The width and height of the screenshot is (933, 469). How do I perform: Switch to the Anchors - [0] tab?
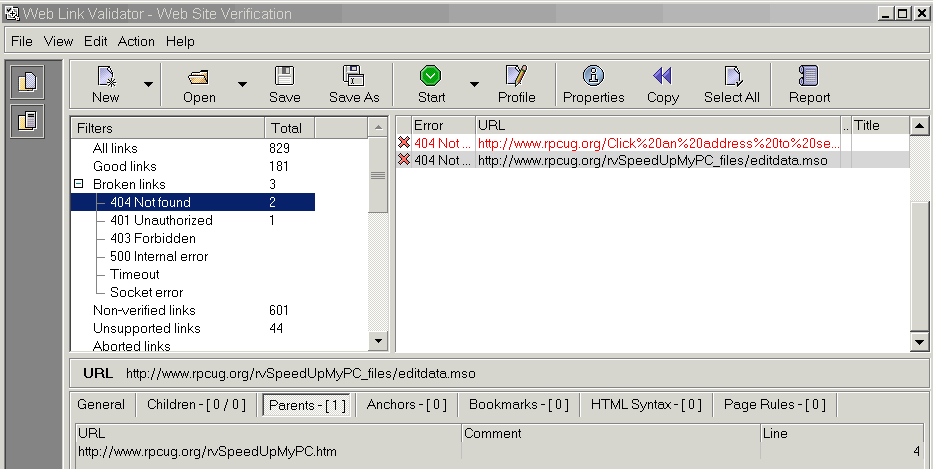pos(406,405)
